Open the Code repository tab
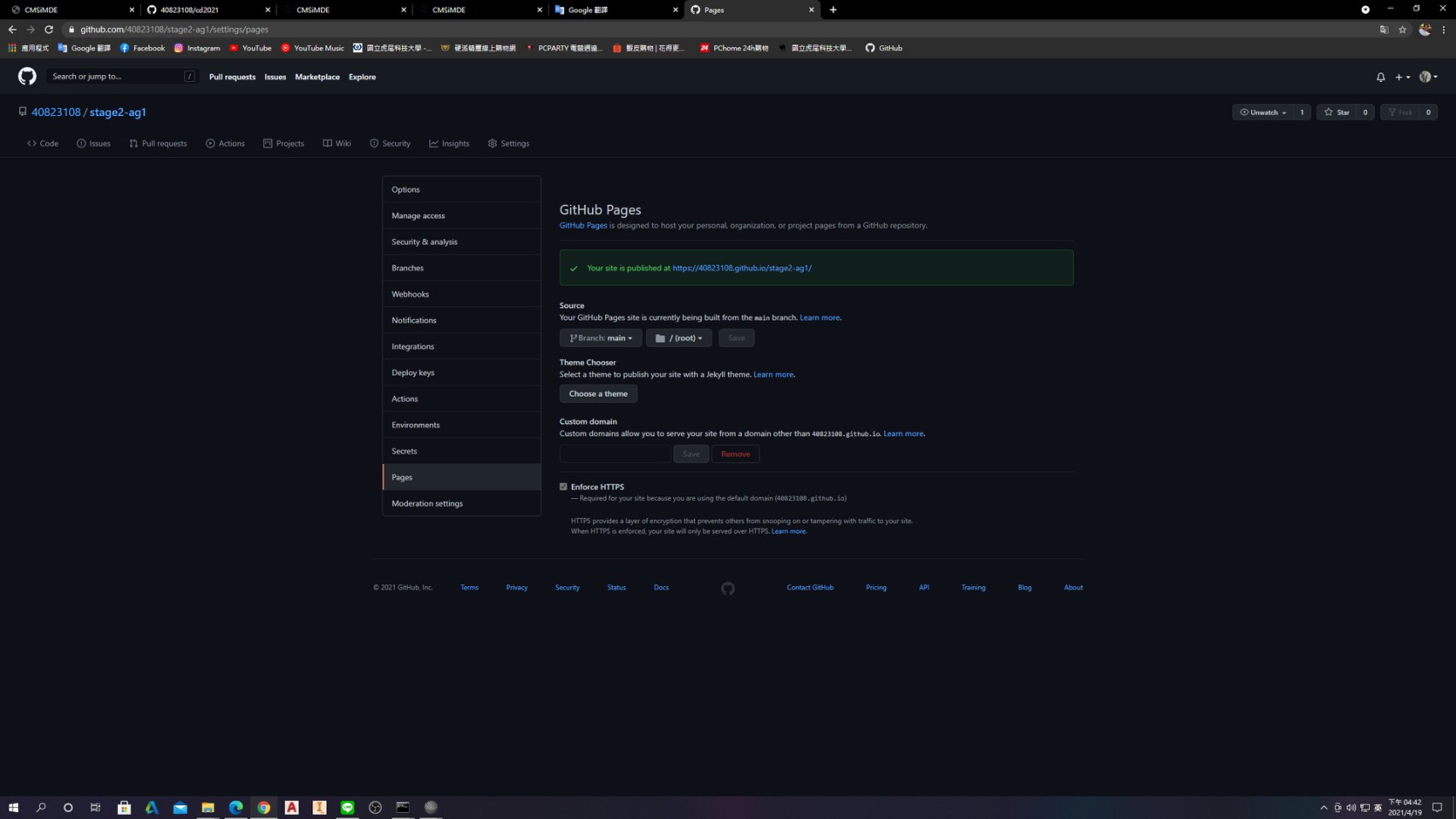This screenshot has width=1456, height=819. [43, 143]
